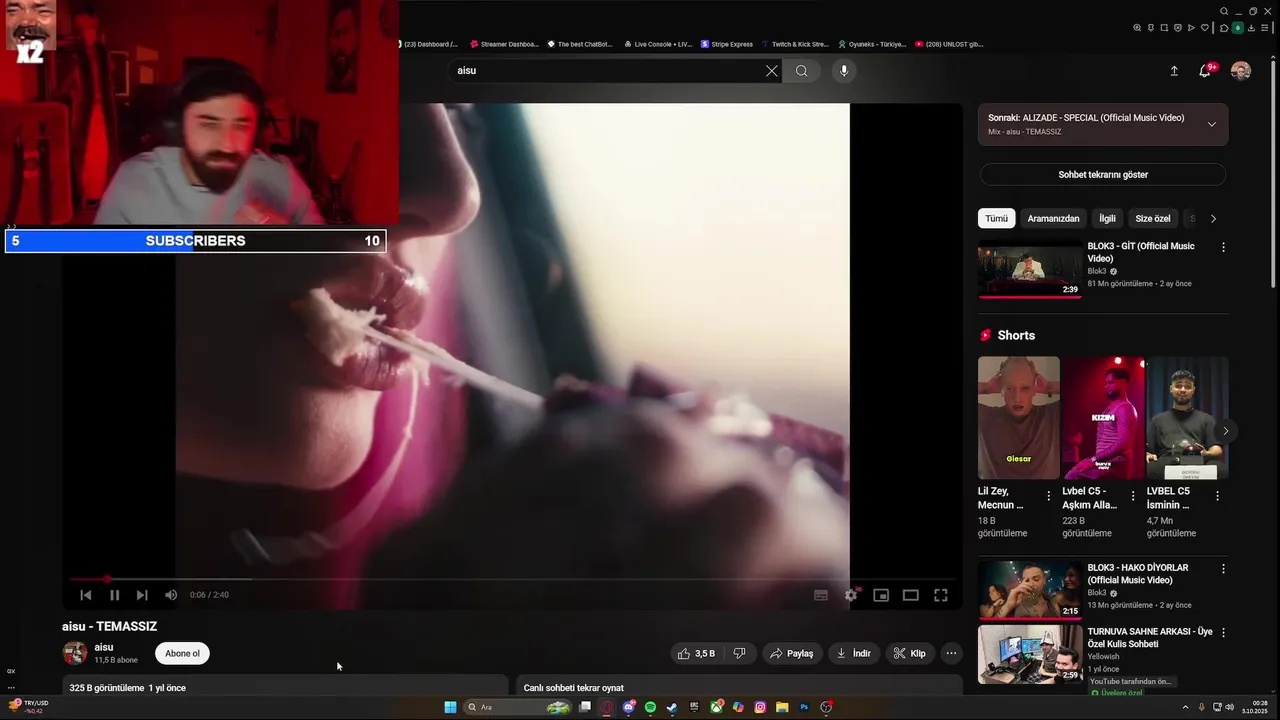This screenshot has width=1280, height=720.
Task: Select the Size özel filter chip
Action: (1153, 218)
